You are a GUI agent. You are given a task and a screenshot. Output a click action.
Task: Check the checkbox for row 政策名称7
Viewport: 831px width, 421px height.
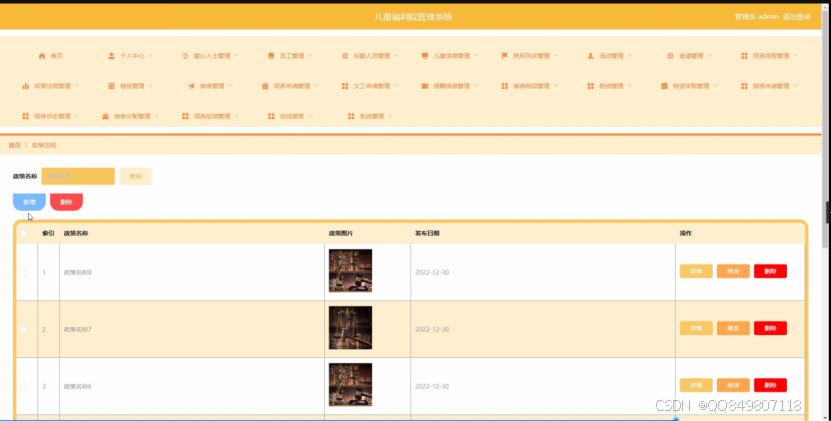pos(24,329)
